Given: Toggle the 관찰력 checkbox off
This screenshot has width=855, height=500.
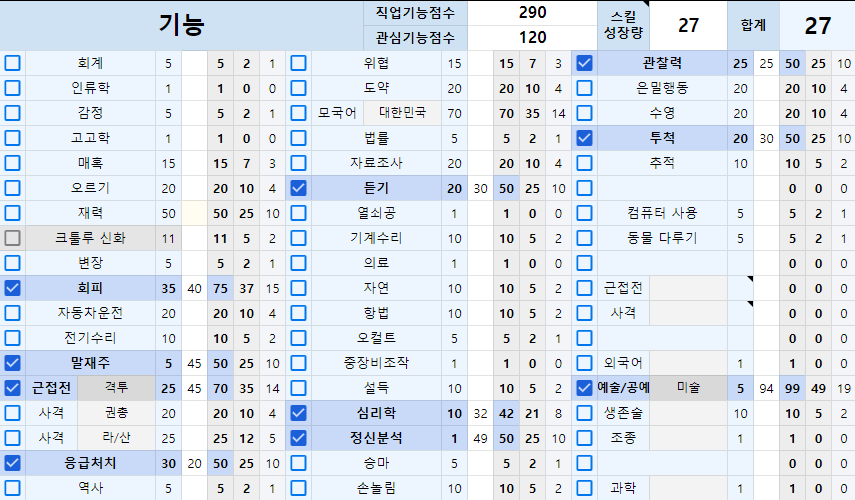Looking at the screenshot, I should [585, 63].
